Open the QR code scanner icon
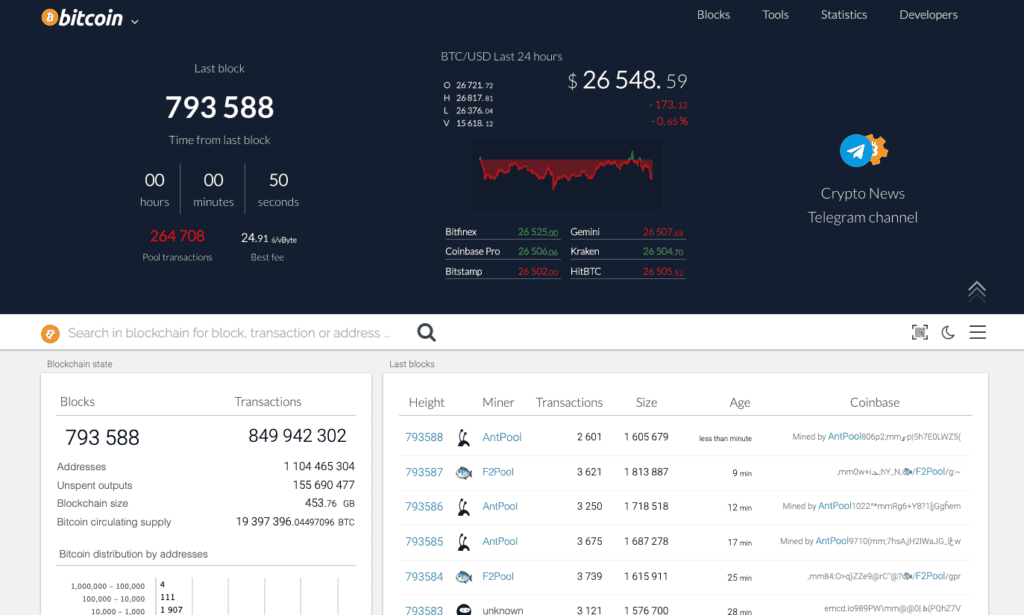Viewport: 1024px width, 615px height. 919,333
